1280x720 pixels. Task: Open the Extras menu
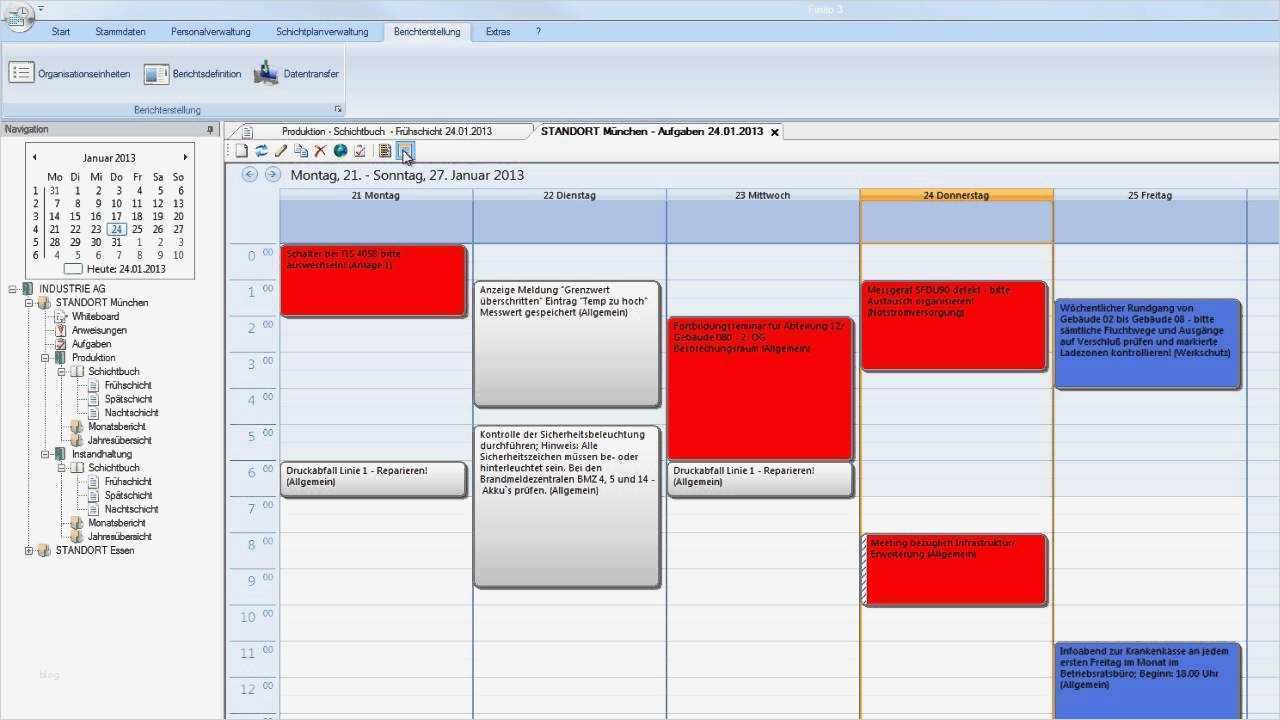click(x=497, y=31)
